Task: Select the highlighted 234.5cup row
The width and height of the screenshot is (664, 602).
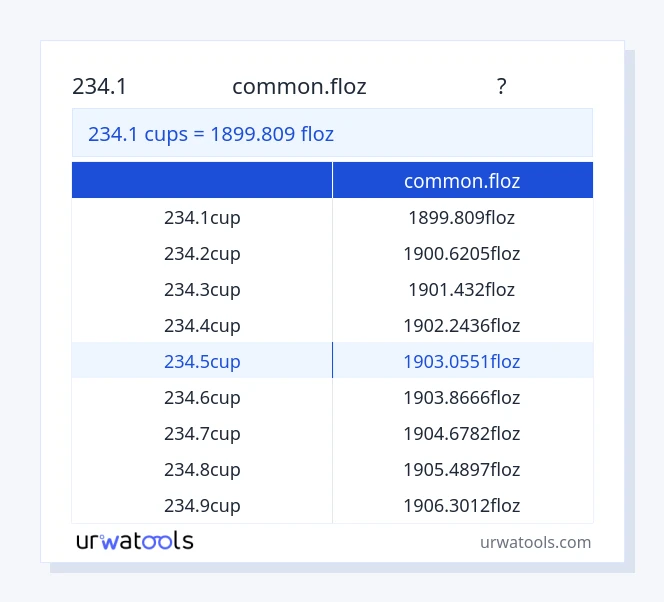Action: coord(202,361)
